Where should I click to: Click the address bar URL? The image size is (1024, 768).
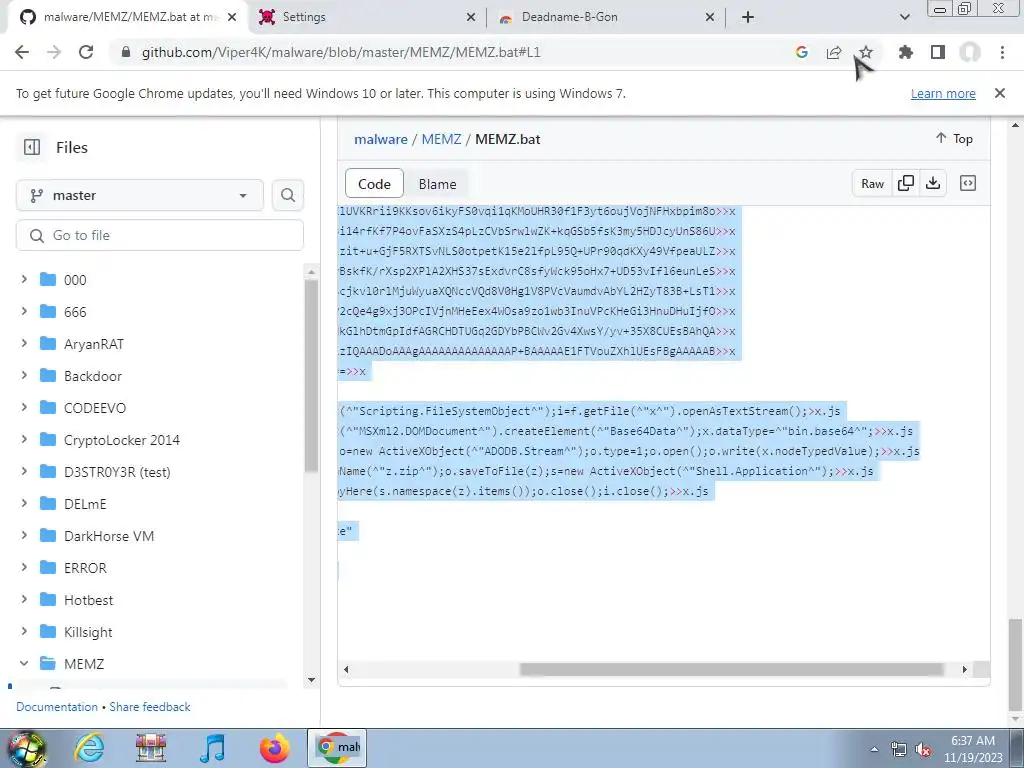341,52
